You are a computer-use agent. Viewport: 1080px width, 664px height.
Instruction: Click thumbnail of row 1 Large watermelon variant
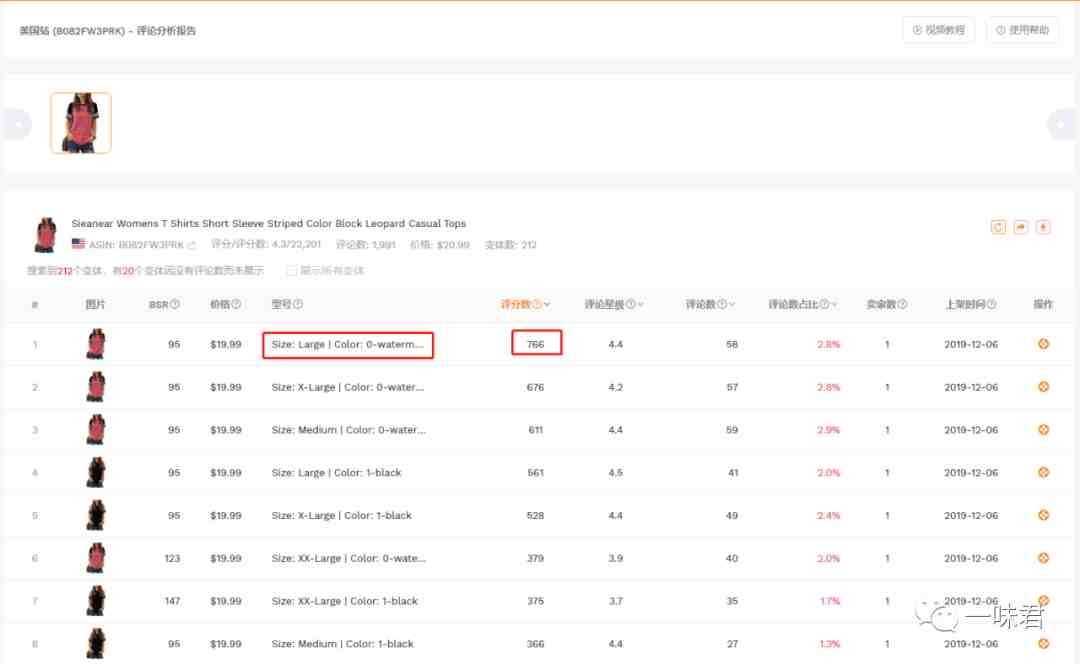(x=96, y=344)
